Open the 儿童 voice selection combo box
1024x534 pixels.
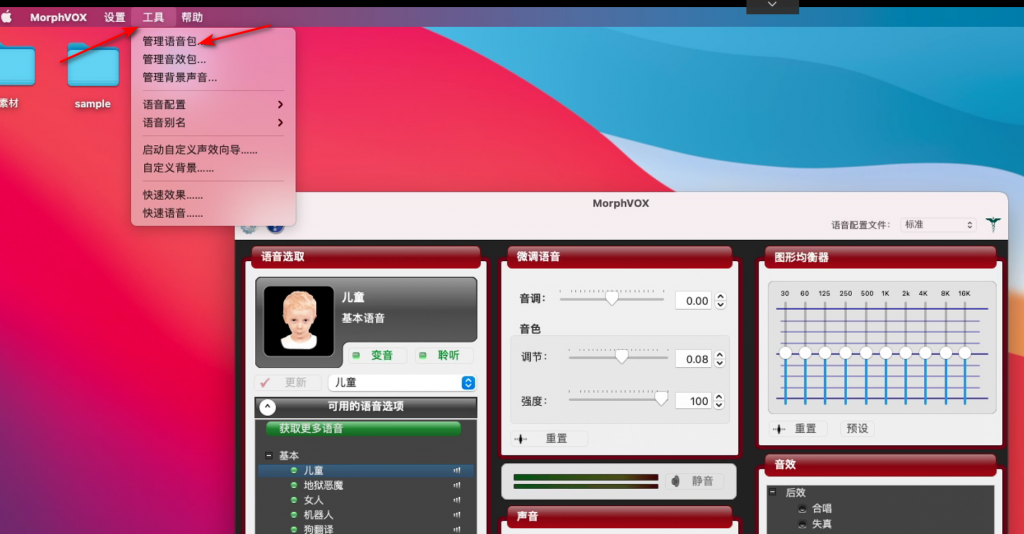pos(402,383)
